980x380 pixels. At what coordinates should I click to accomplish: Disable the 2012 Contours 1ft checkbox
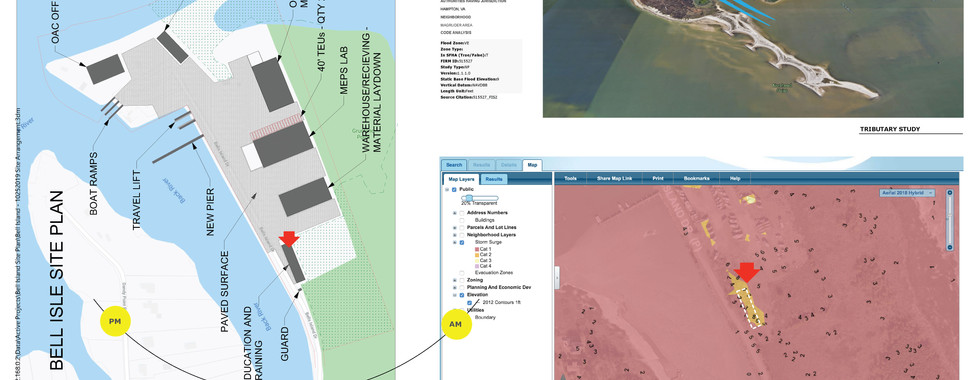coord(469,302)
